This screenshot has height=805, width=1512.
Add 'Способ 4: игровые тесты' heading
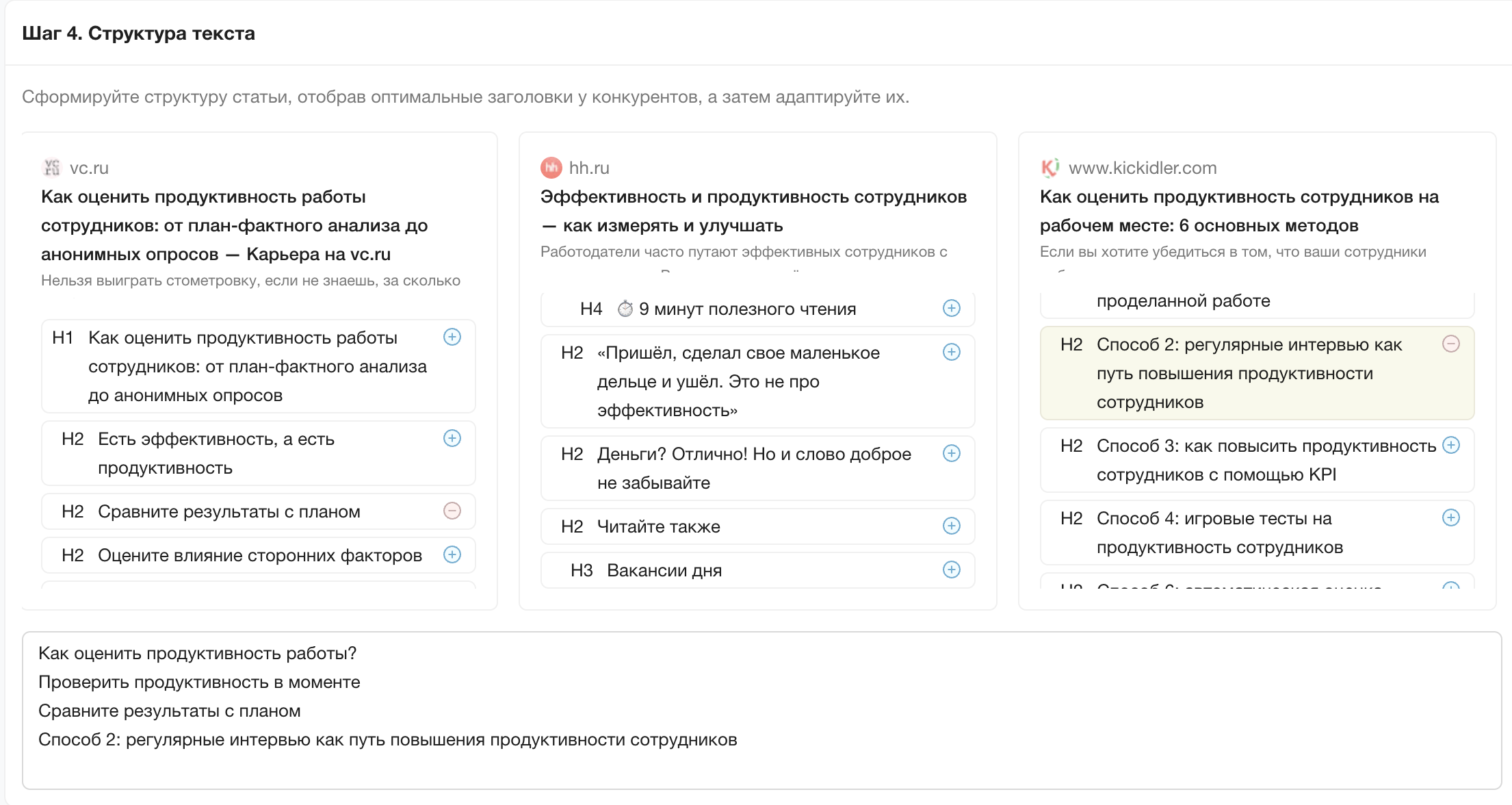[x=1450, y=517]
